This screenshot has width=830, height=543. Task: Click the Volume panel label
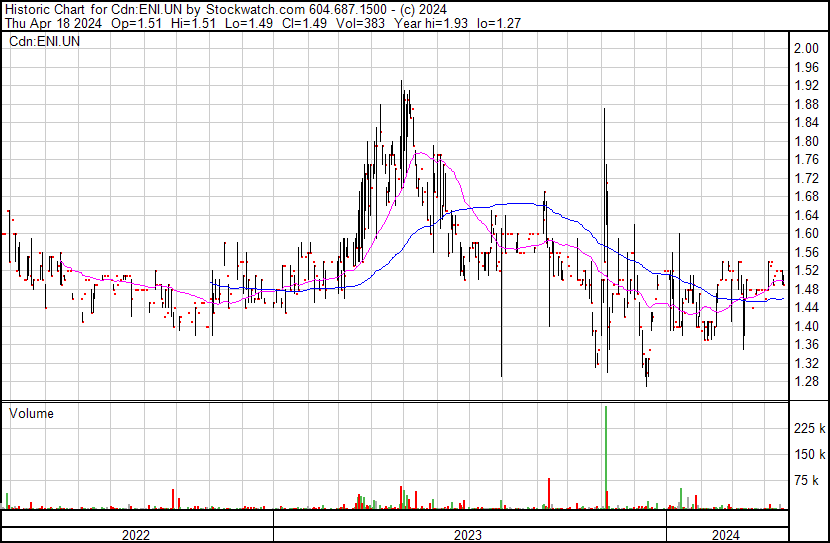click(30, 413)
